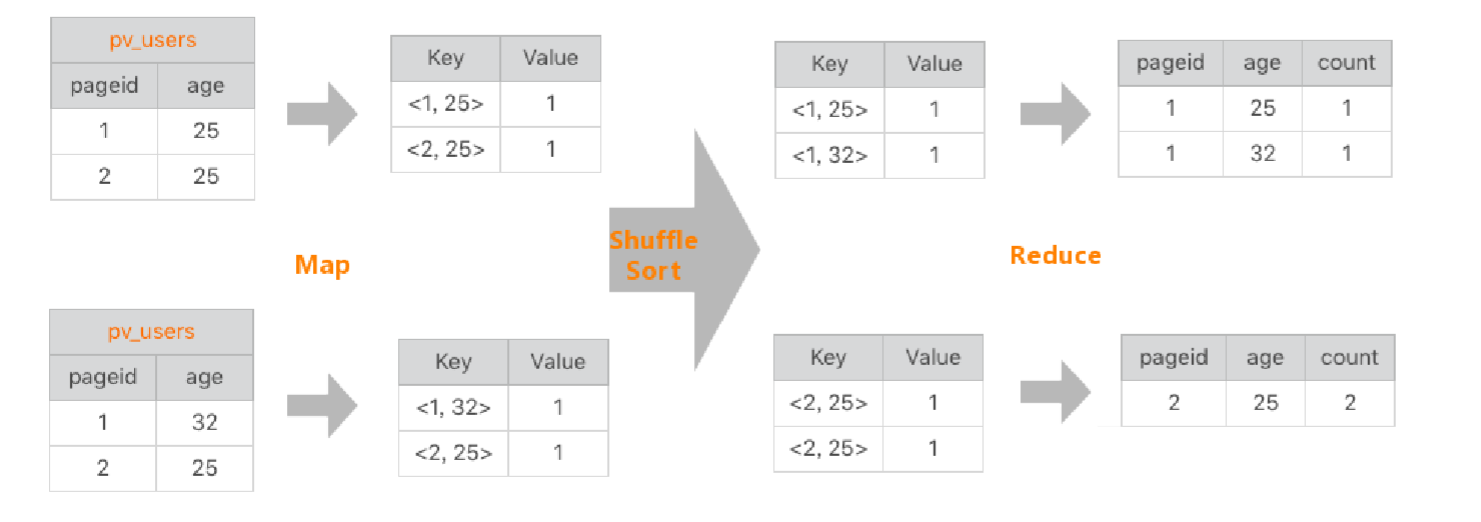Select the <1, 32> key in the top shuffled table
The height and width of the screenshot is (522, 1481).
point(829,155)
